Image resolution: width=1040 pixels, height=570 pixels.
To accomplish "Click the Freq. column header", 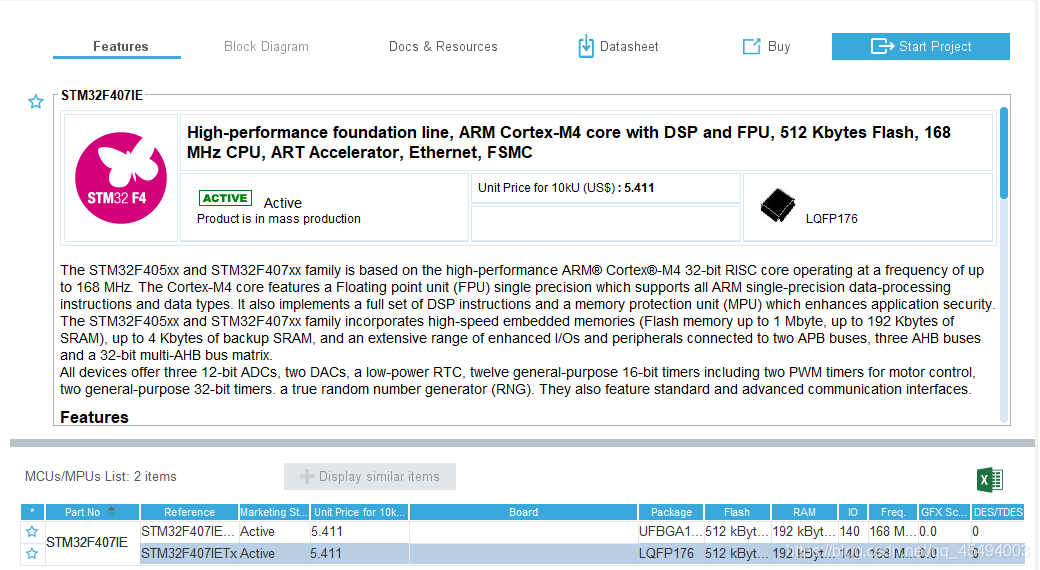I will click(893, 512).
